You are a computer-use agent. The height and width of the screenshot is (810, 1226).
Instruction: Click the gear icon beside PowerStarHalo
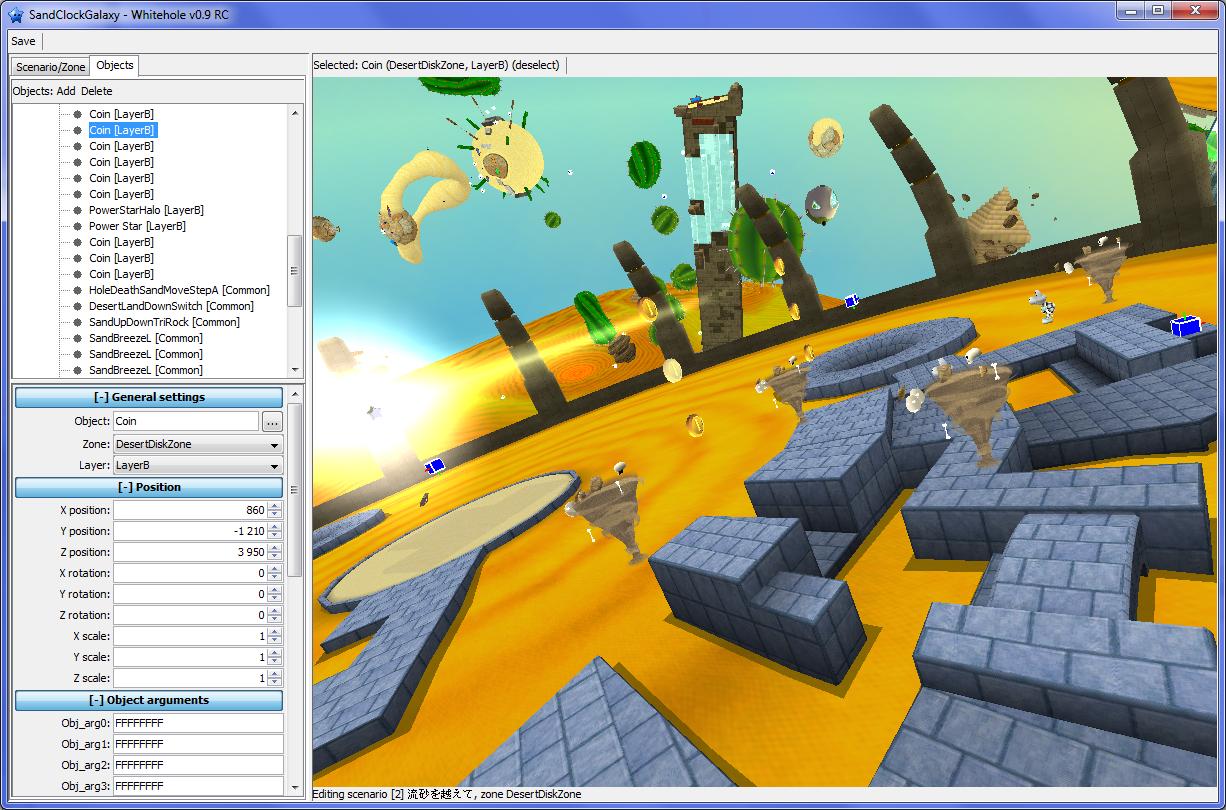(x=78, y=210)
